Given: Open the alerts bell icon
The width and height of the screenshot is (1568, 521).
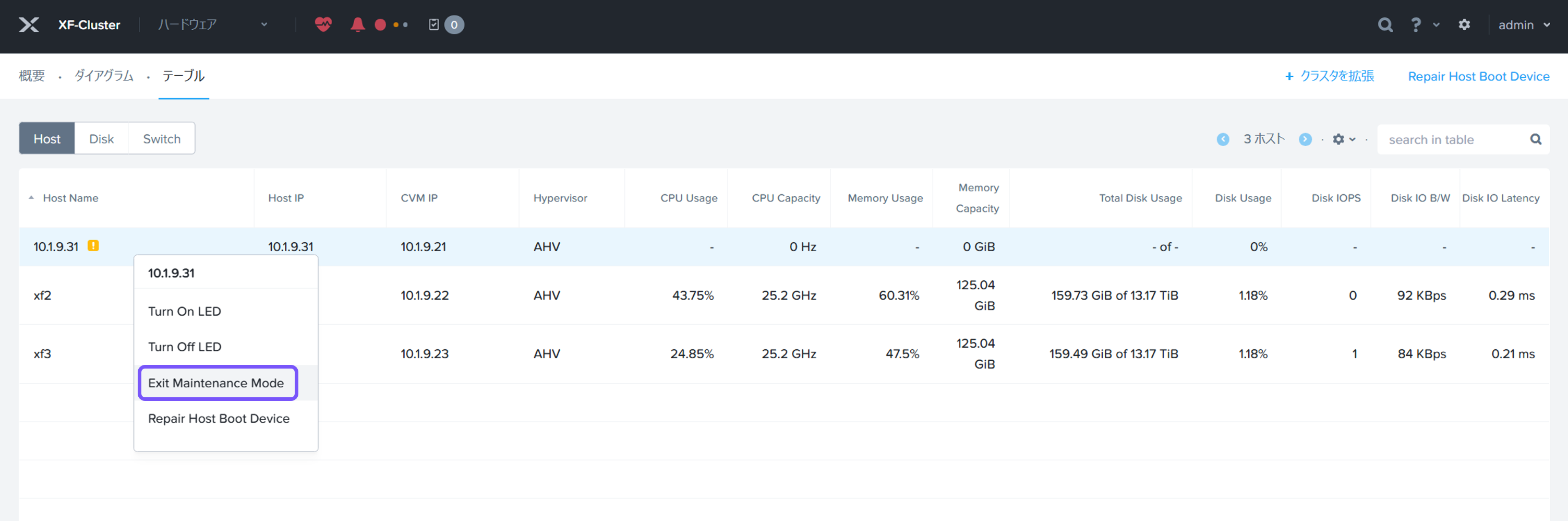Looking at the screenshot, I should pos(357,25).
